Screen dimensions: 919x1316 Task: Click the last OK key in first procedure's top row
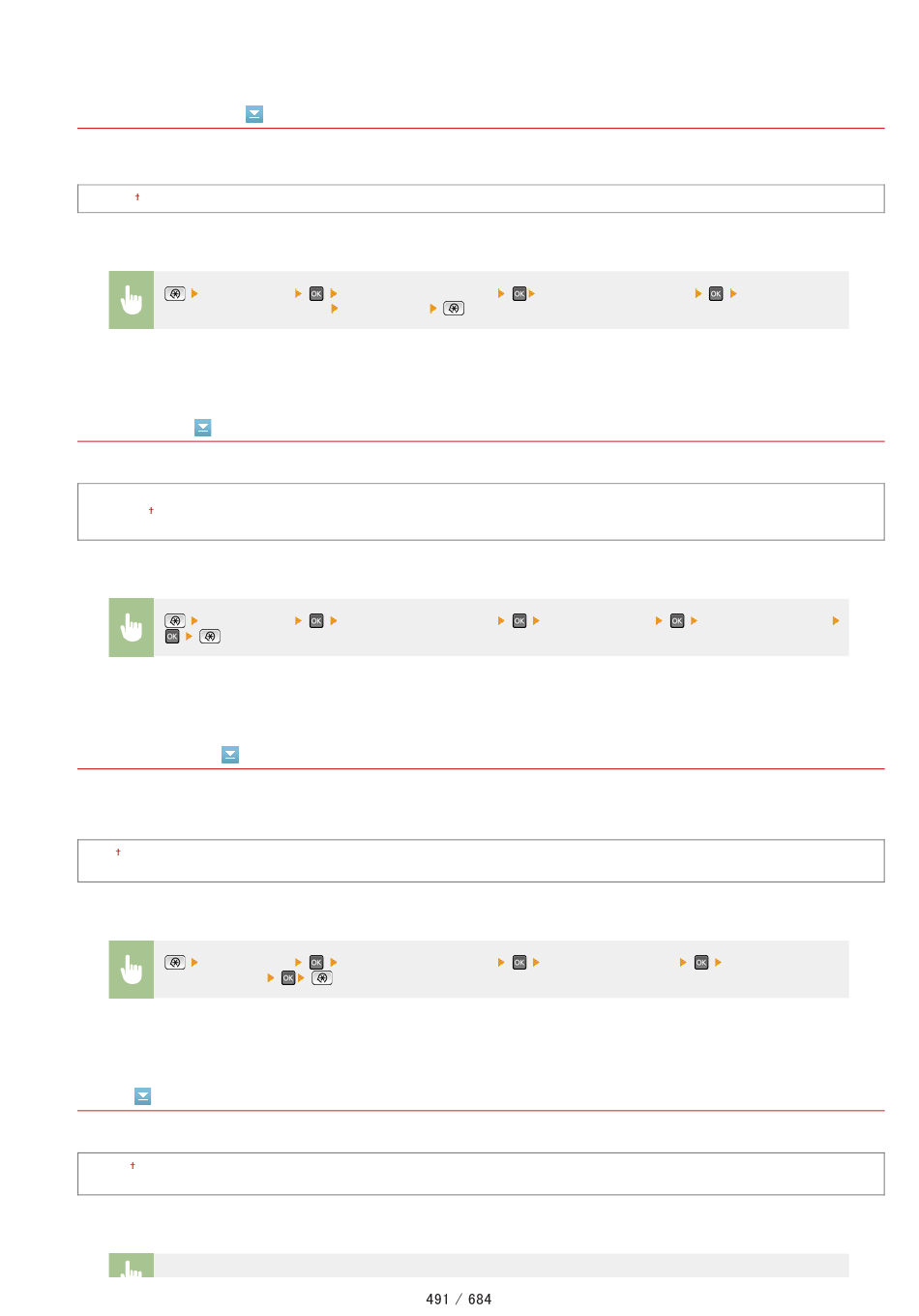click(x=716, y=294)
